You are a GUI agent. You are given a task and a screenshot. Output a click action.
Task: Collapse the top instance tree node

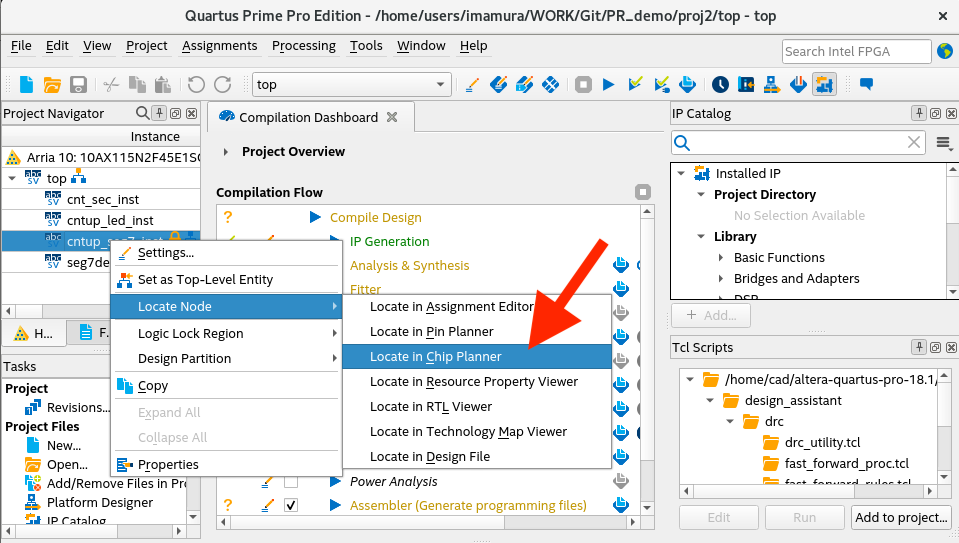[12, 179]
